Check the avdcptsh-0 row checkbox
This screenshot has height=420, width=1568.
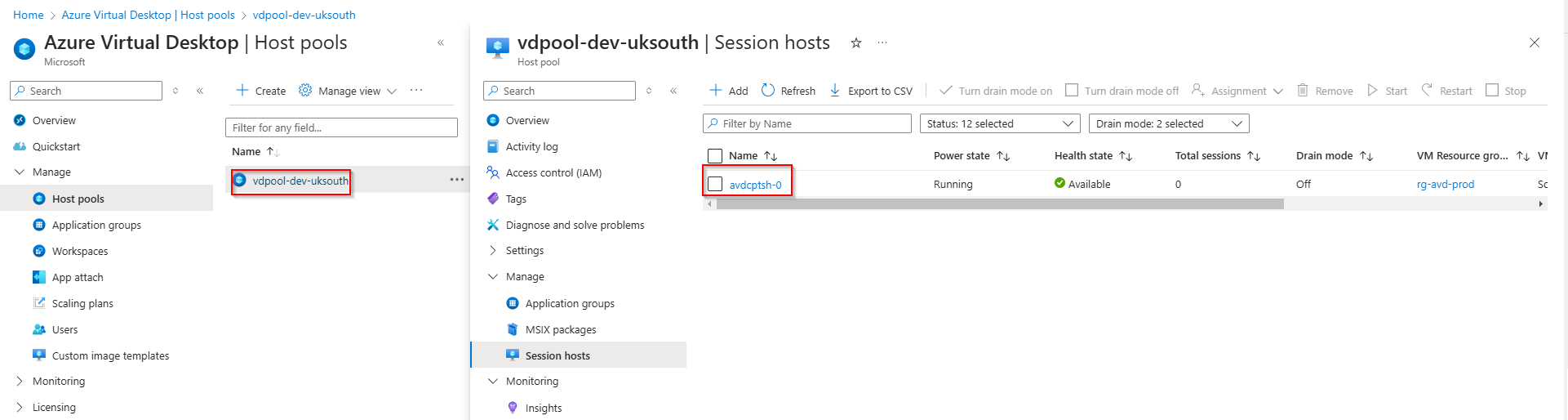(x=715, y=184)
